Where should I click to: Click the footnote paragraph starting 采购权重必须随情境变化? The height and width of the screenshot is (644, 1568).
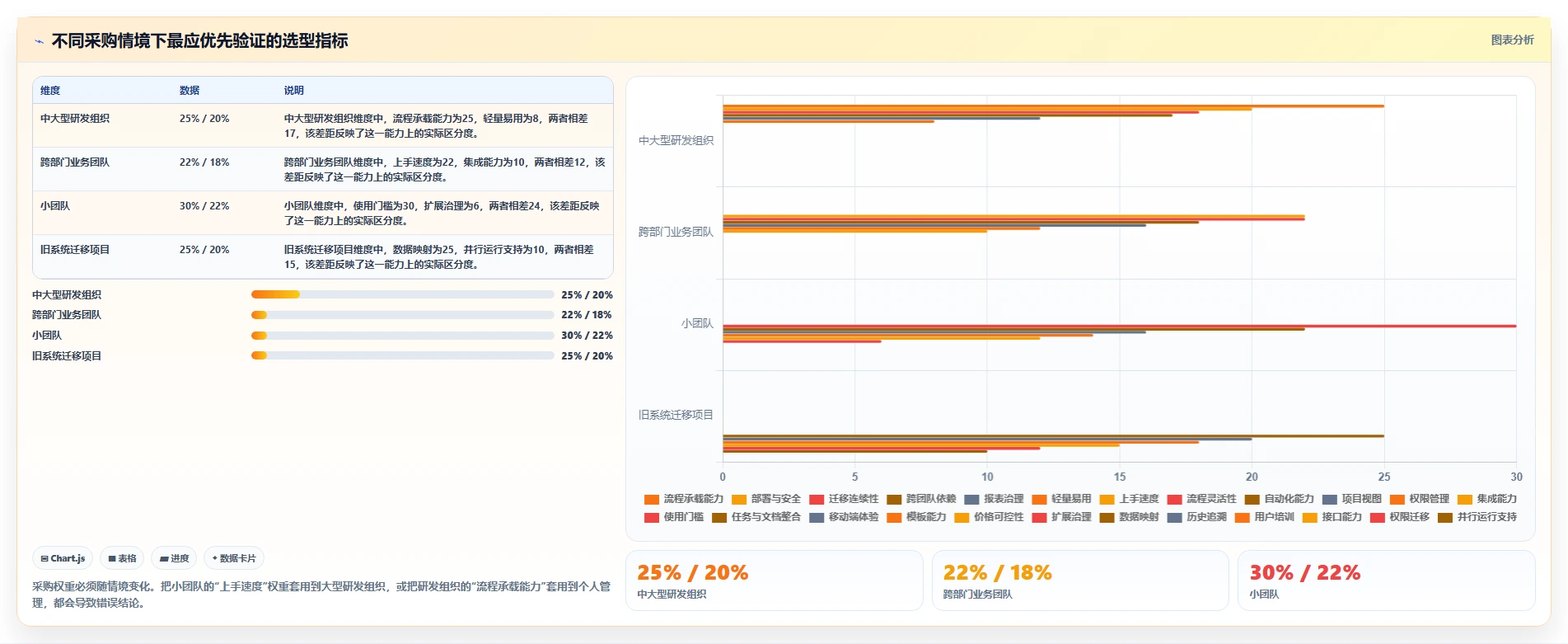321,595
